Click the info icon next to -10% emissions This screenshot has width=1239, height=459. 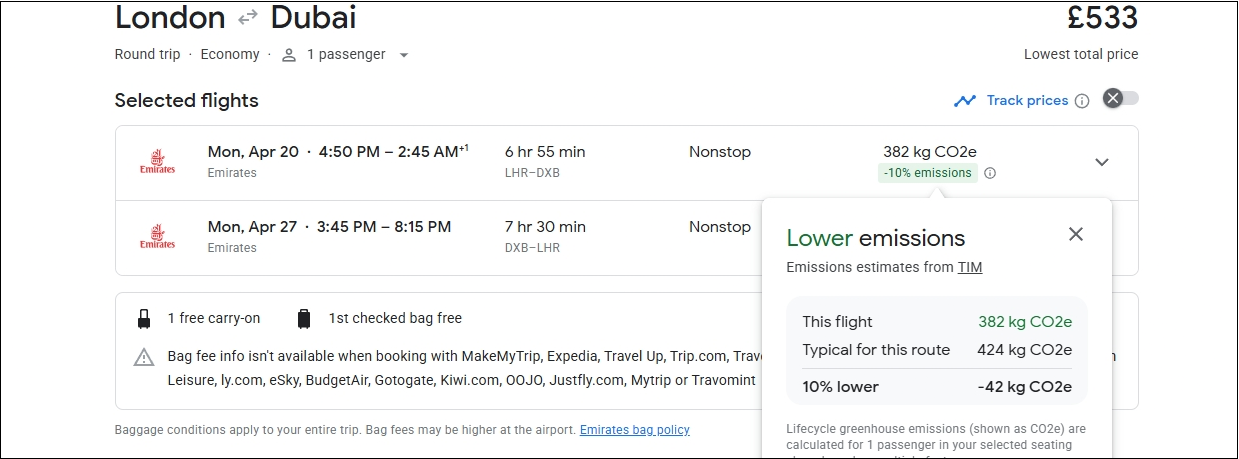click(x=990, y=173)
